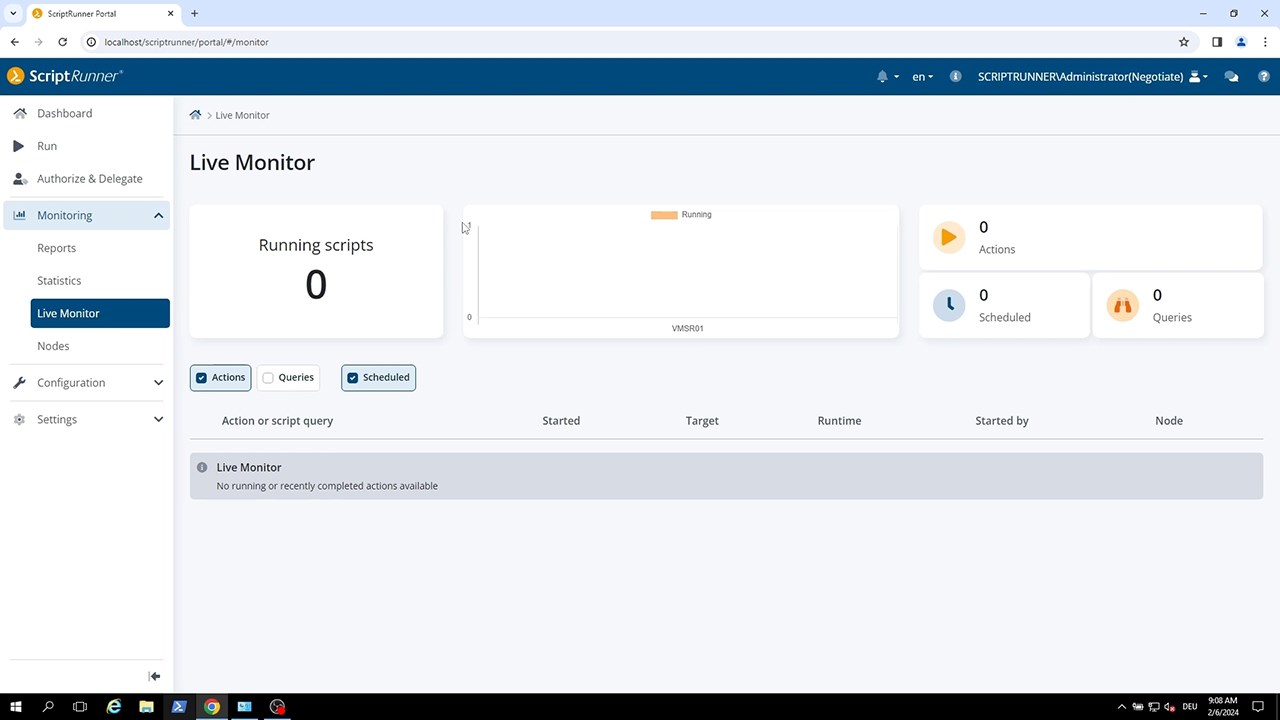The height and width of the screenshot is (720, 1280).
Task: Open PowerShell from the taskbar
Action: (179, 707)
